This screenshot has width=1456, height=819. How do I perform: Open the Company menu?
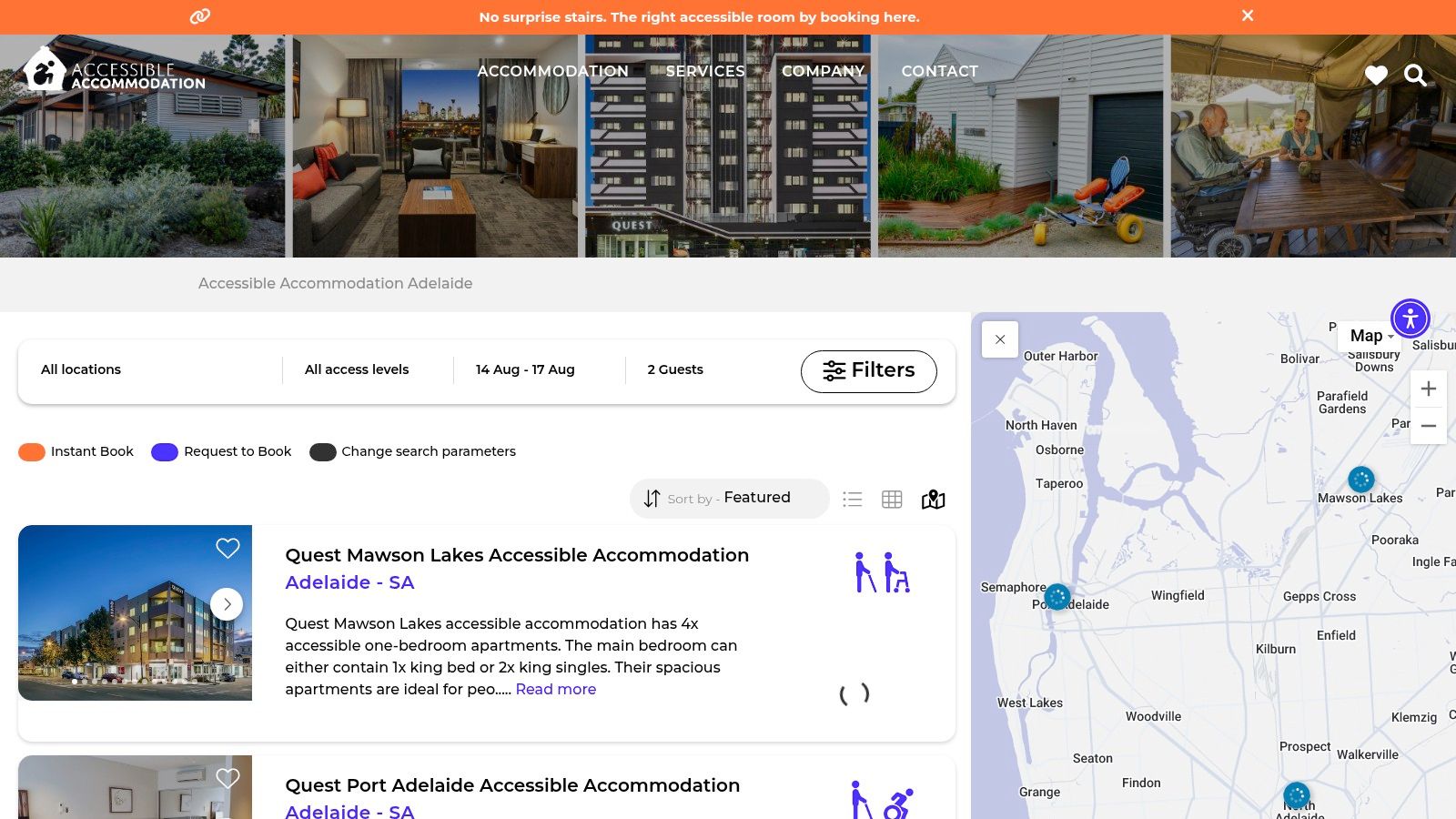coord(823,71)
